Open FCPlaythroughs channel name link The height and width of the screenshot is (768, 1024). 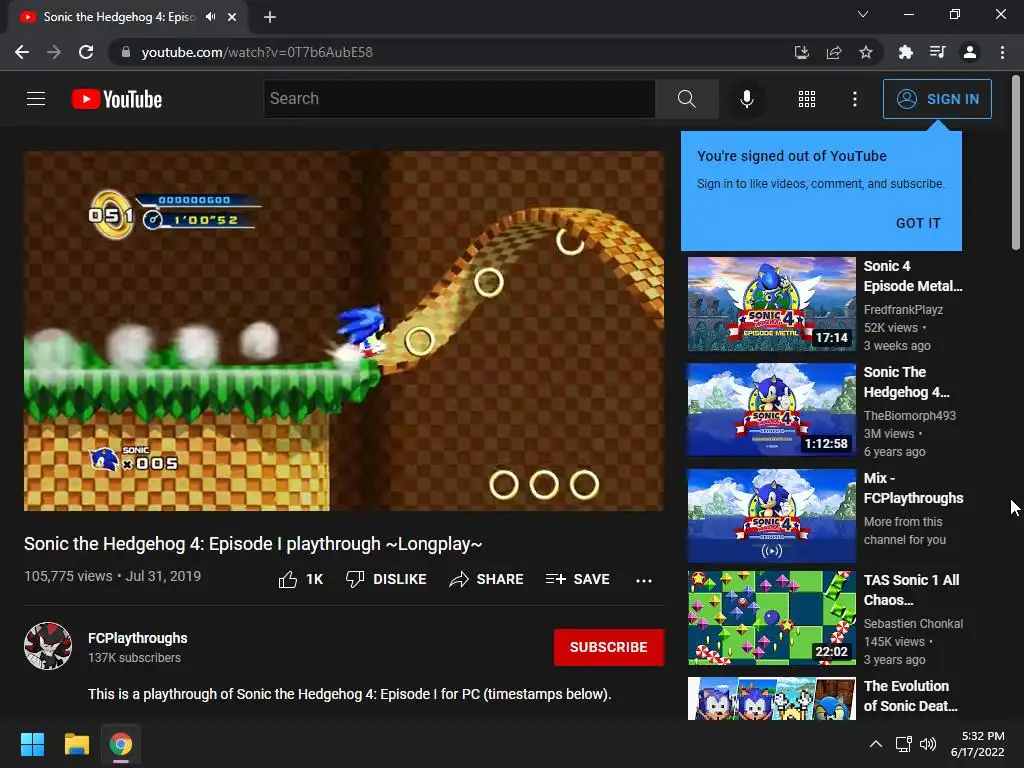click(138, 638)
